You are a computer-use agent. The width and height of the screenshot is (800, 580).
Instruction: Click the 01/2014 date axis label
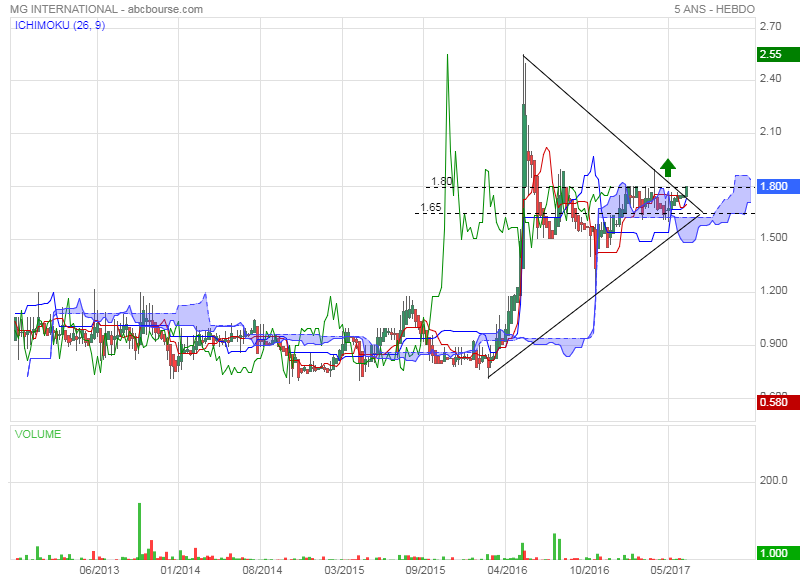point(180,570)
